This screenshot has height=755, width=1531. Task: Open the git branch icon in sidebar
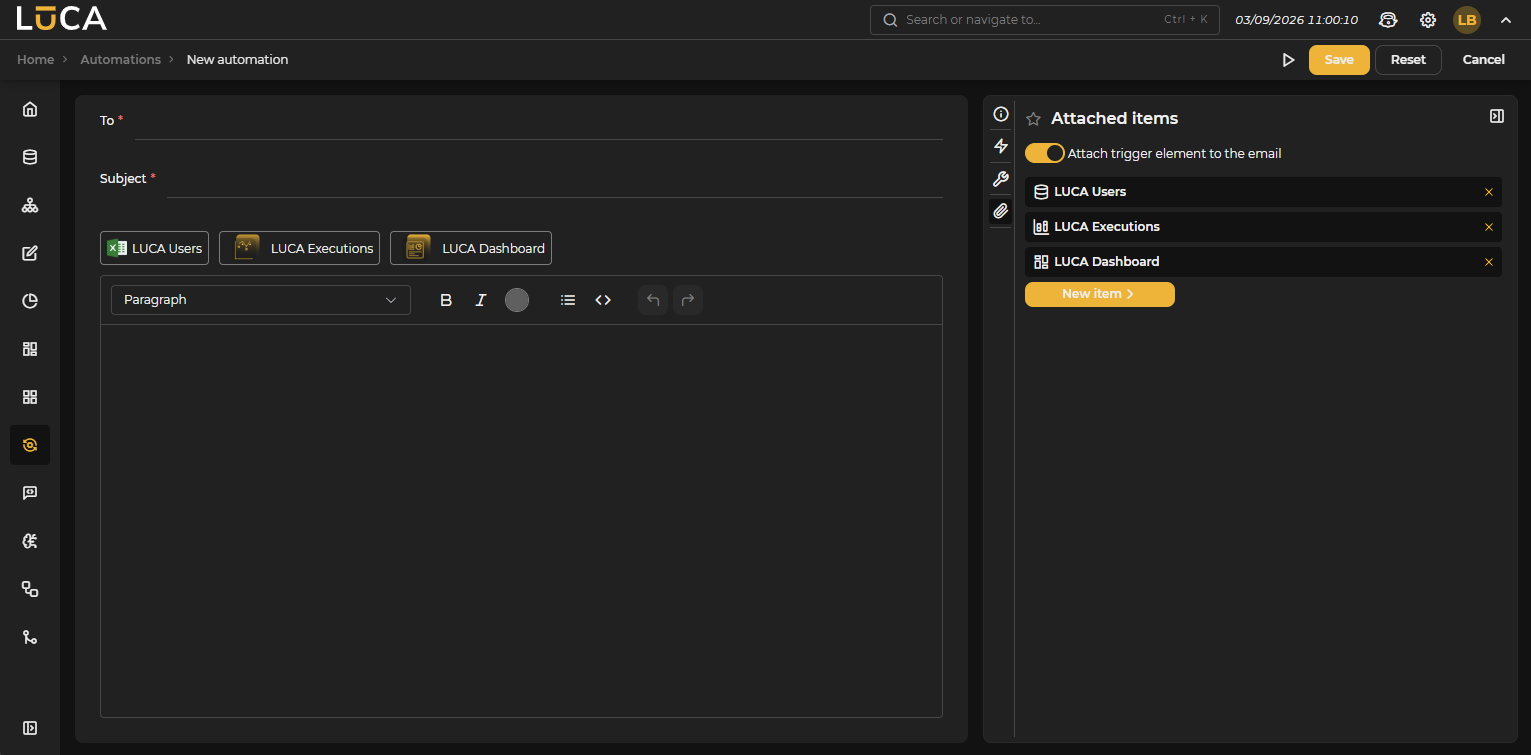30,637
